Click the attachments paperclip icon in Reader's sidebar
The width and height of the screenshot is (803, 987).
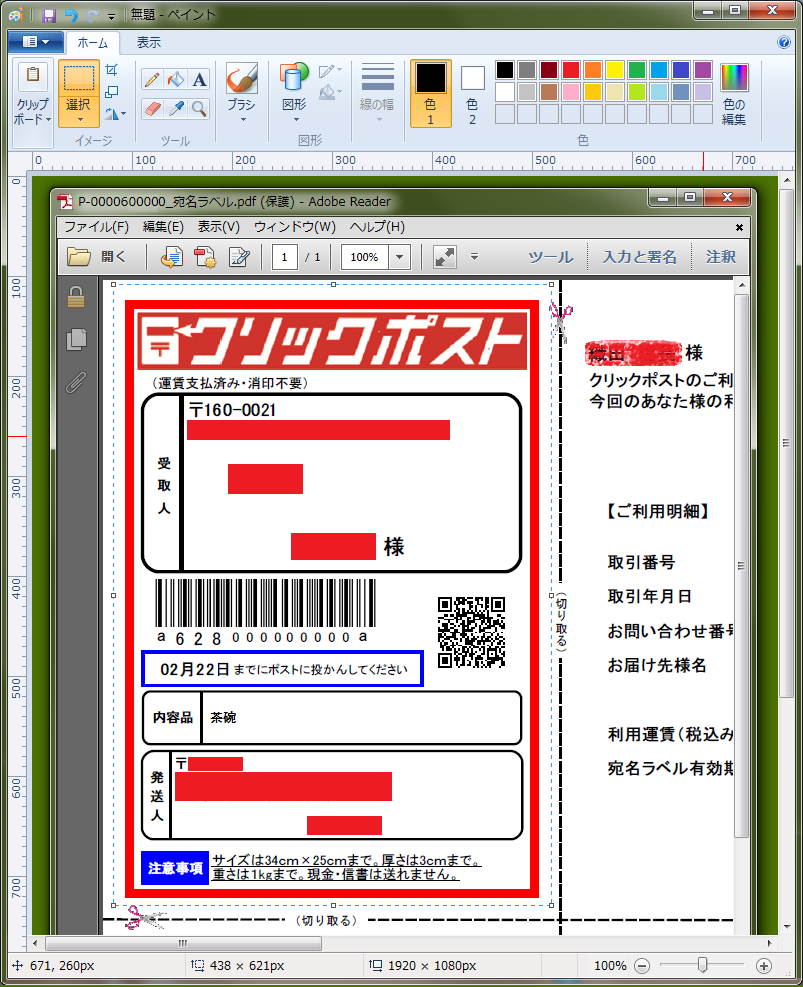[76, 383]
